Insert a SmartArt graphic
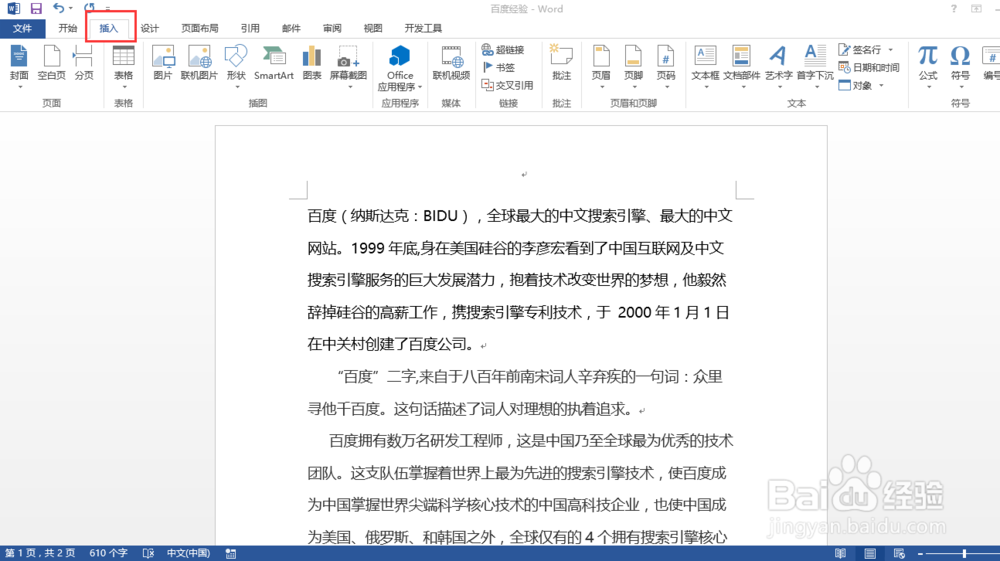The height and width of the screenshot is (561, 1000). click(274, 63)
